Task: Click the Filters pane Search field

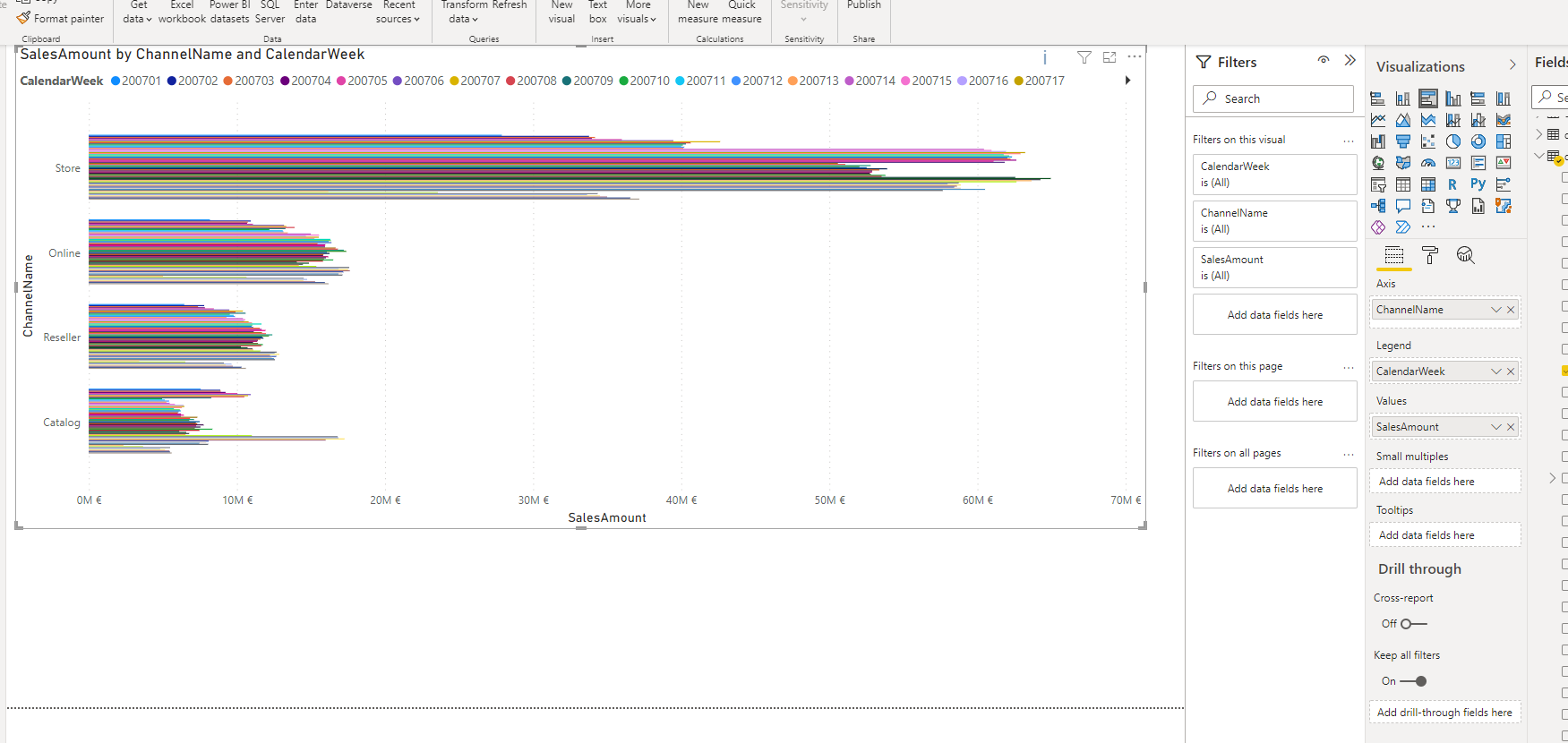Action: 1272,98
